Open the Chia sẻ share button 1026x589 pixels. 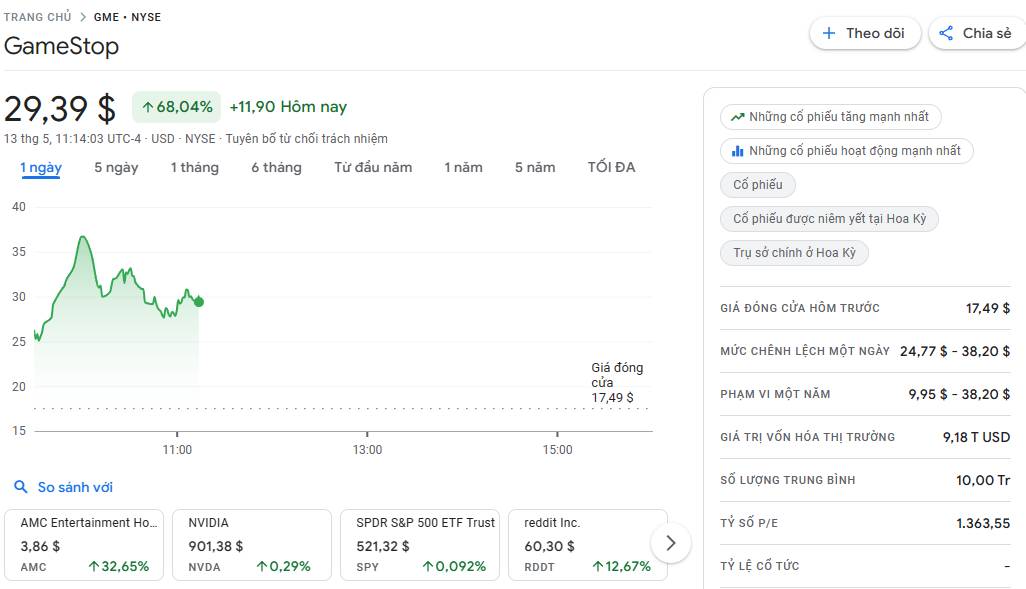click(x=978, y=33)
